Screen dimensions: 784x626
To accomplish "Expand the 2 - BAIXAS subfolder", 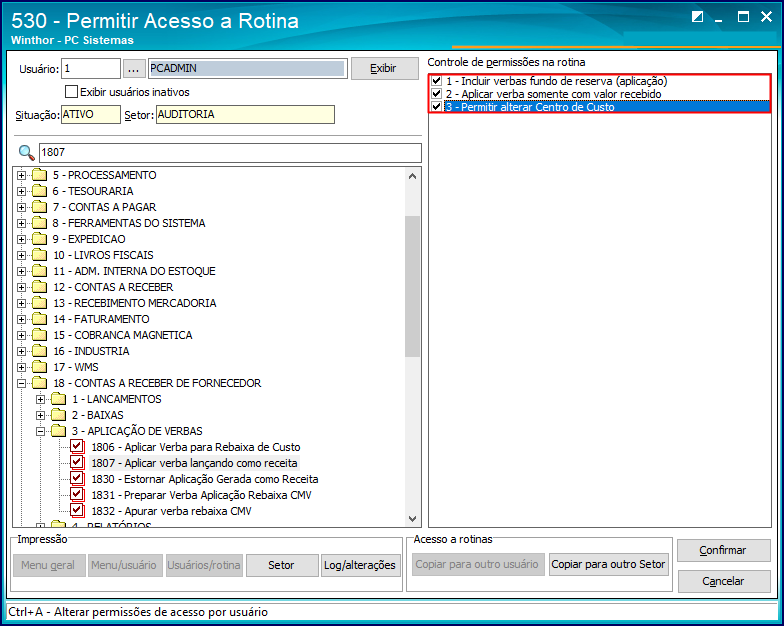I will [x=40, y=416].
